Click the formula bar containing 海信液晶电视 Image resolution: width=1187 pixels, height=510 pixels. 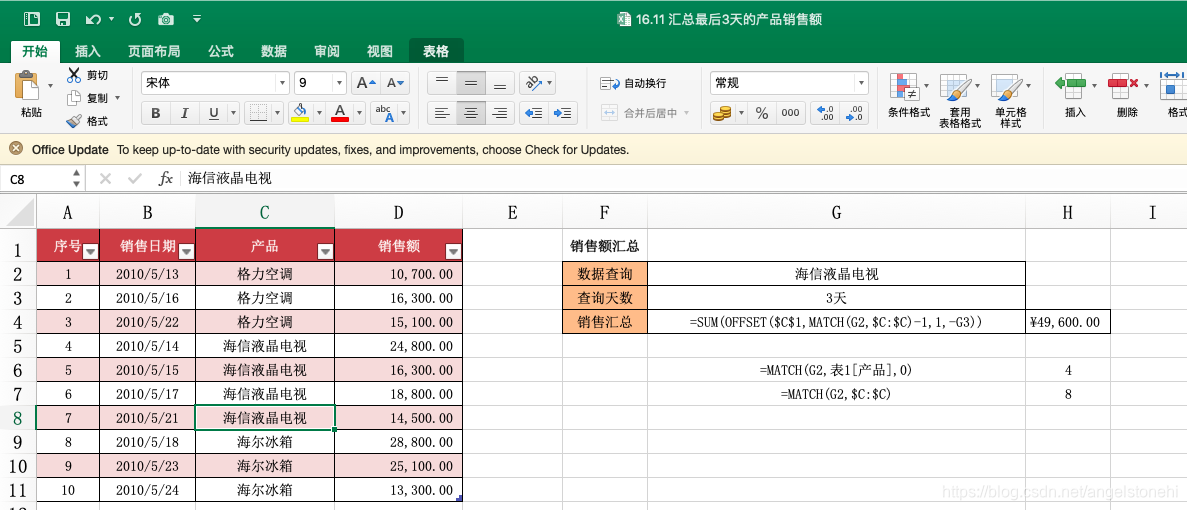[x=681, y=179]
